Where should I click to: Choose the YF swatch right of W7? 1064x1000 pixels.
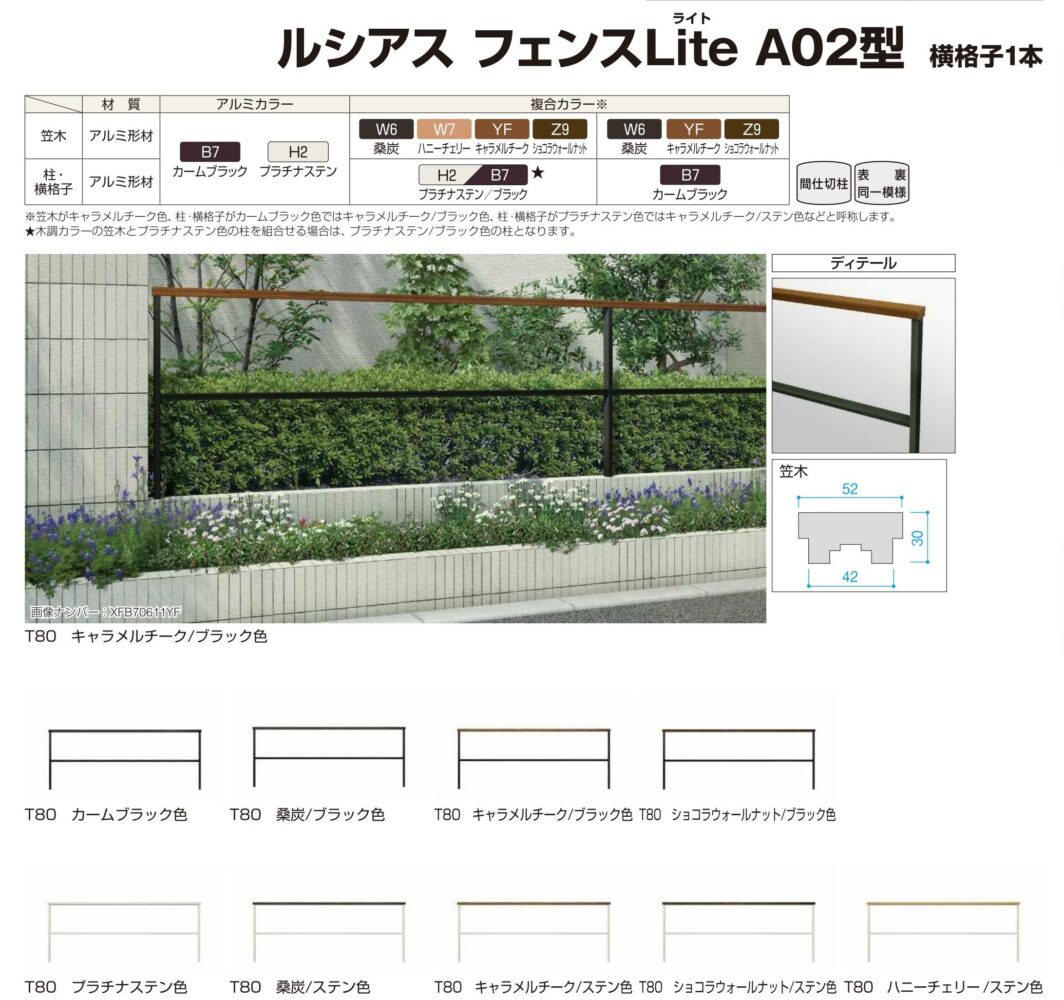click(502, 129)
